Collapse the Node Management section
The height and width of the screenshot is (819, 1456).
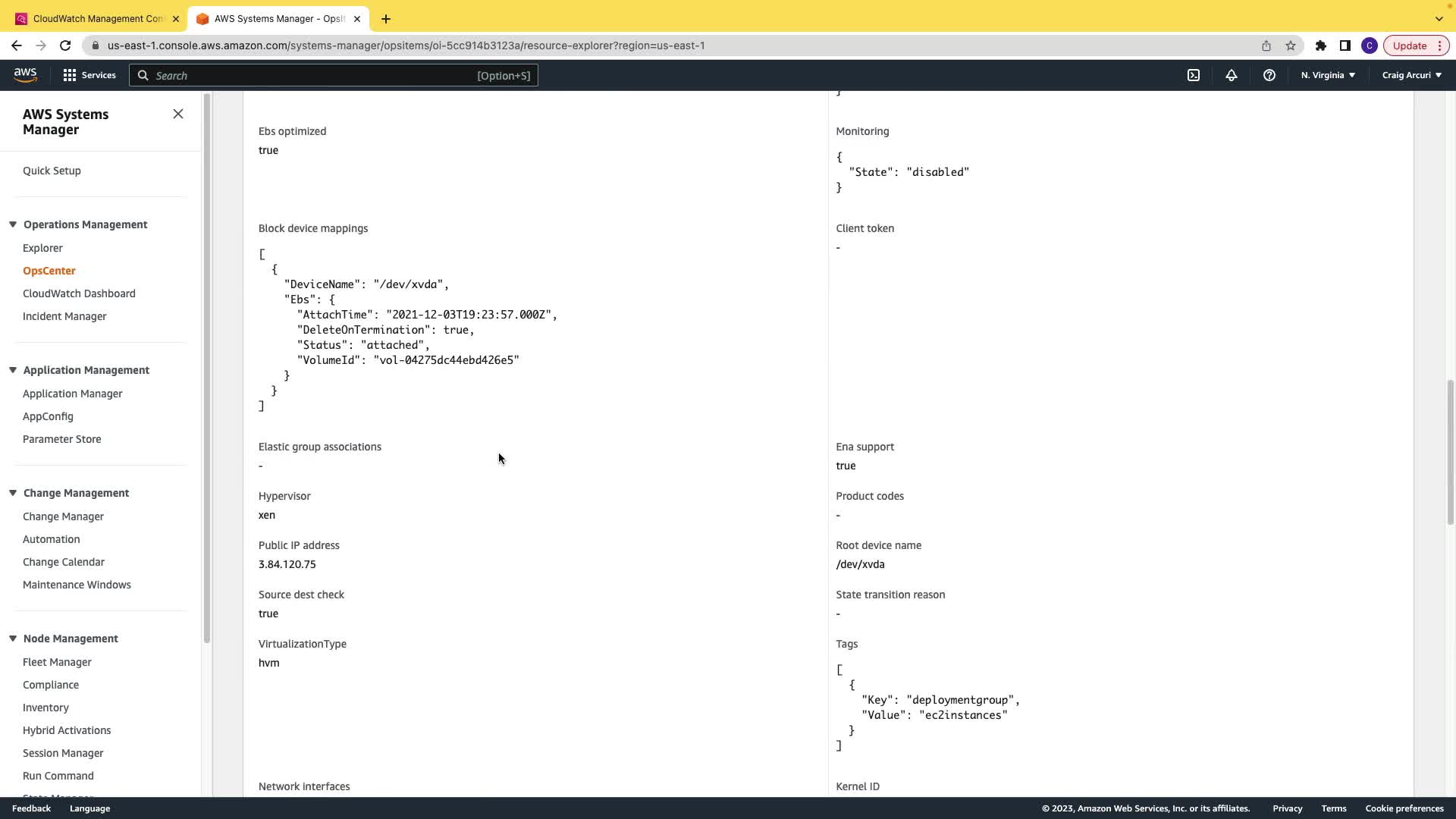pos(13,639)
